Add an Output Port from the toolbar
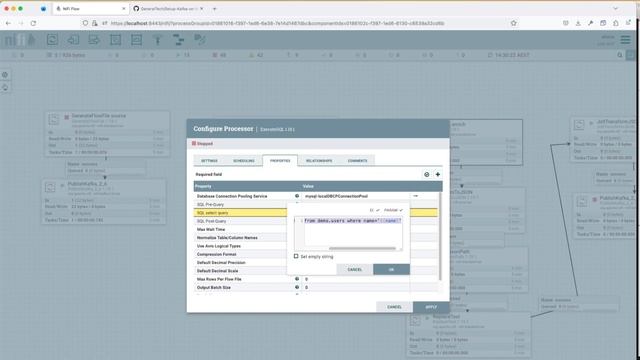The width and height of the screenshot is (640, 360). [94, 40]
